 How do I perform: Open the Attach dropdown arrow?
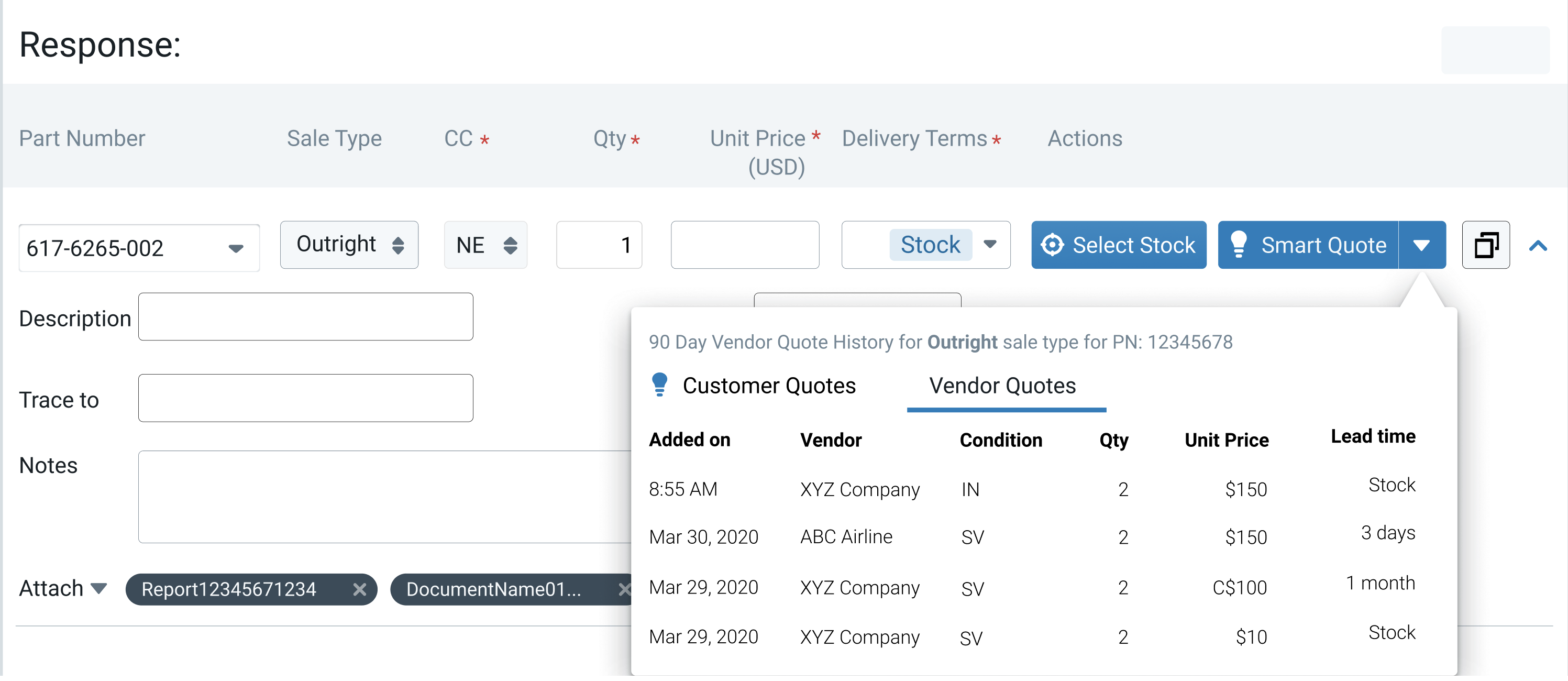(98, 588)
